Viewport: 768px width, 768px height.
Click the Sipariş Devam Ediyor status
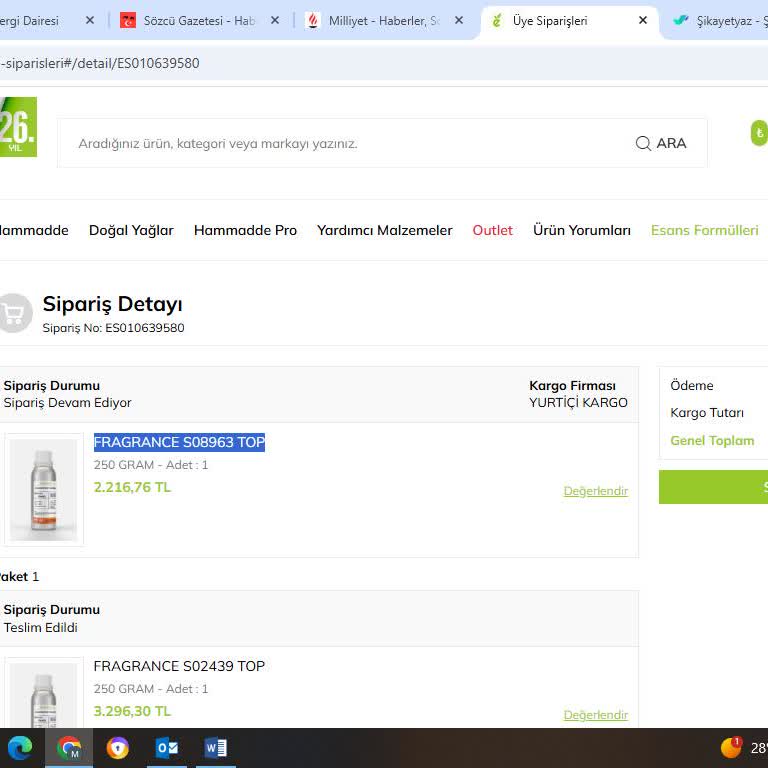coord(68,403)
